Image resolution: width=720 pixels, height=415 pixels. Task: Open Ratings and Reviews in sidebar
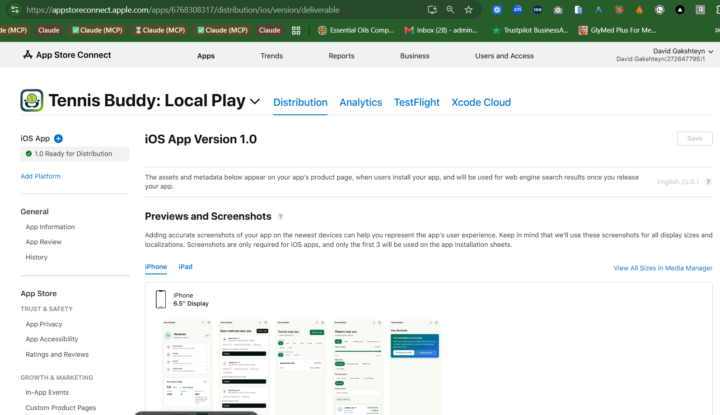click(x=57, y=354)
